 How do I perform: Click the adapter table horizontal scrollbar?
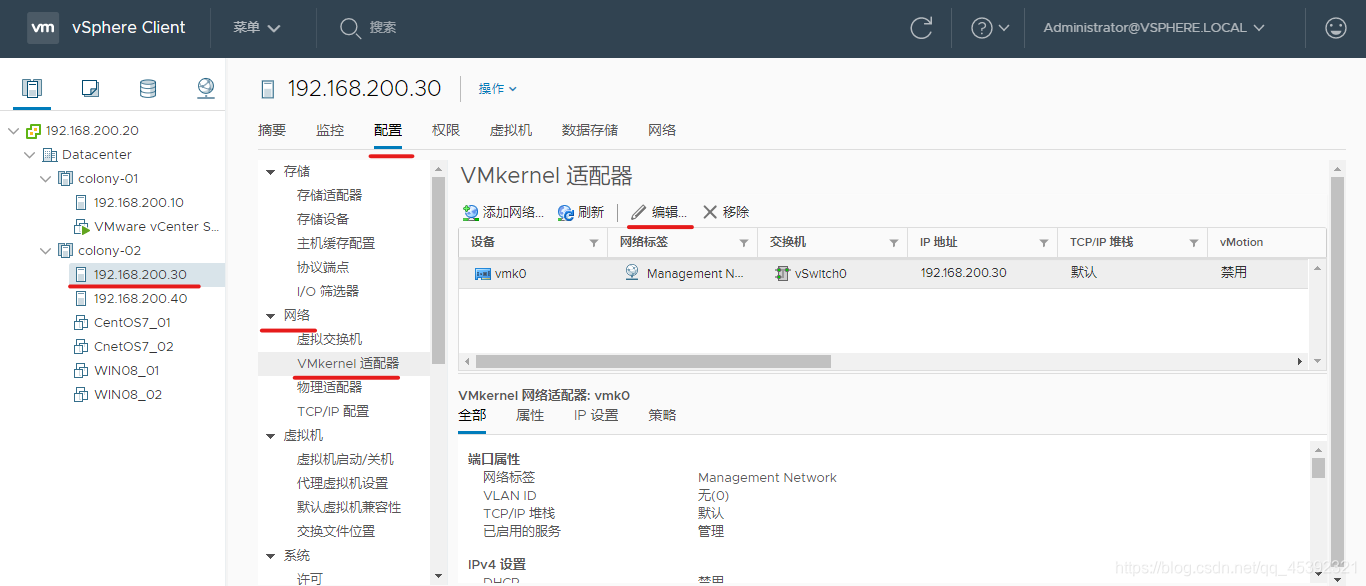coord(653,361)
